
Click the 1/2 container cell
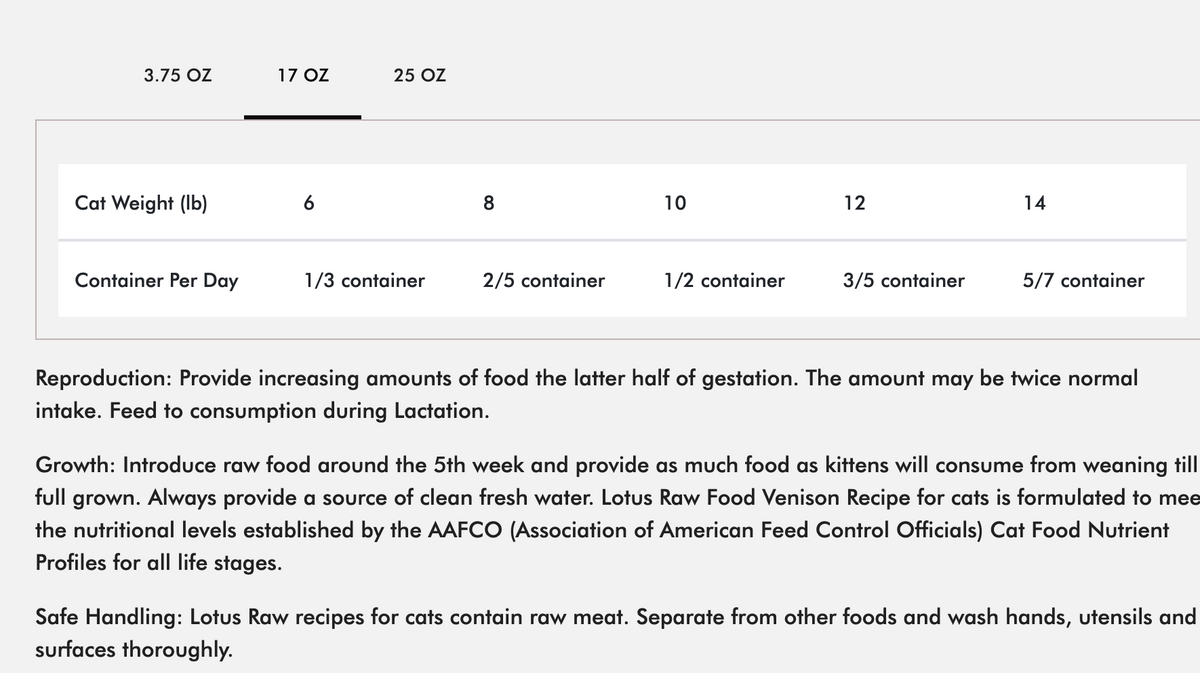coord(724,280)
